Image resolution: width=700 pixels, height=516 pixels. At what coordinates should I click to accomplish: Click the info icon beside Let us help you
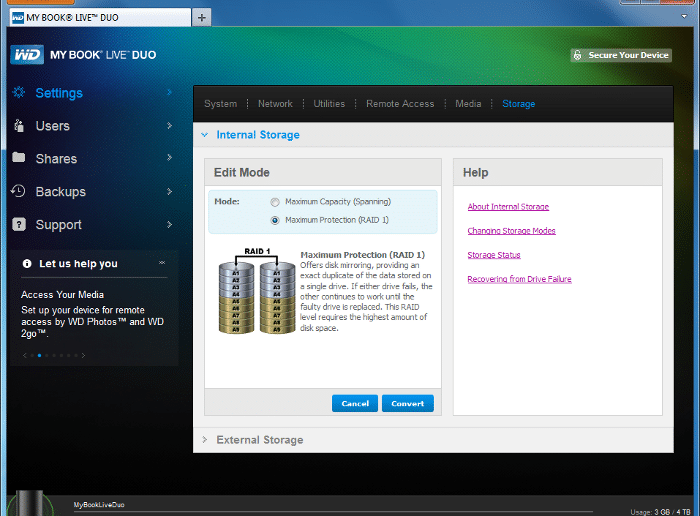27,264
